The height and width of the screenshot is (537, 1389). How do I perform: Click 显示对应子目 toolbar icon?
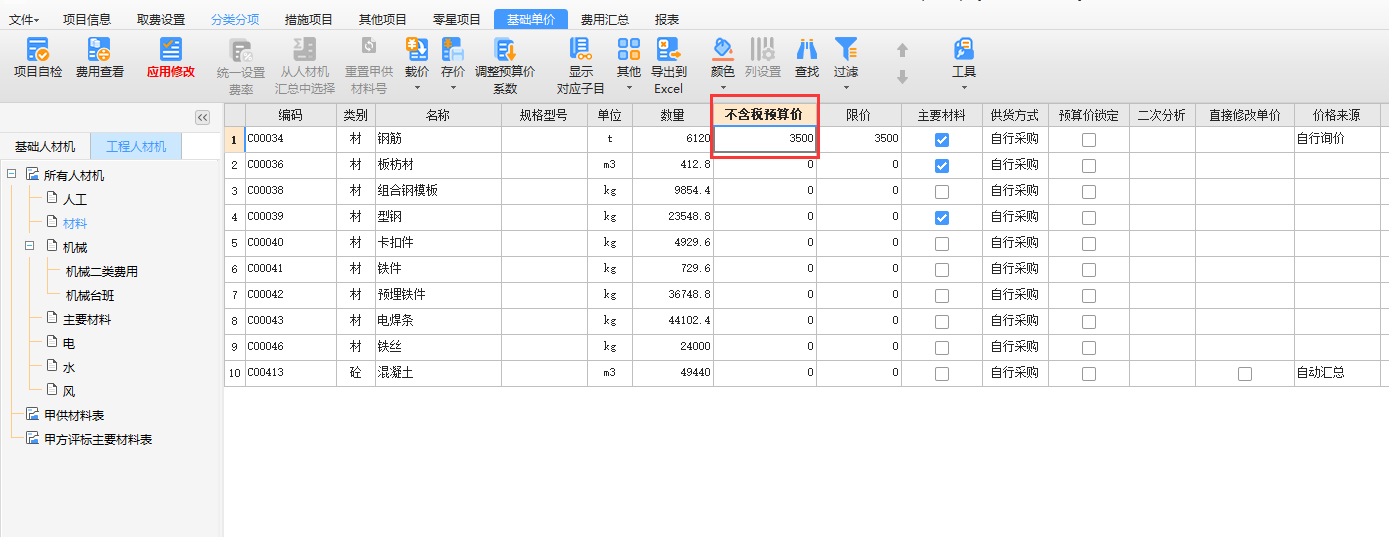click(580, 50)
